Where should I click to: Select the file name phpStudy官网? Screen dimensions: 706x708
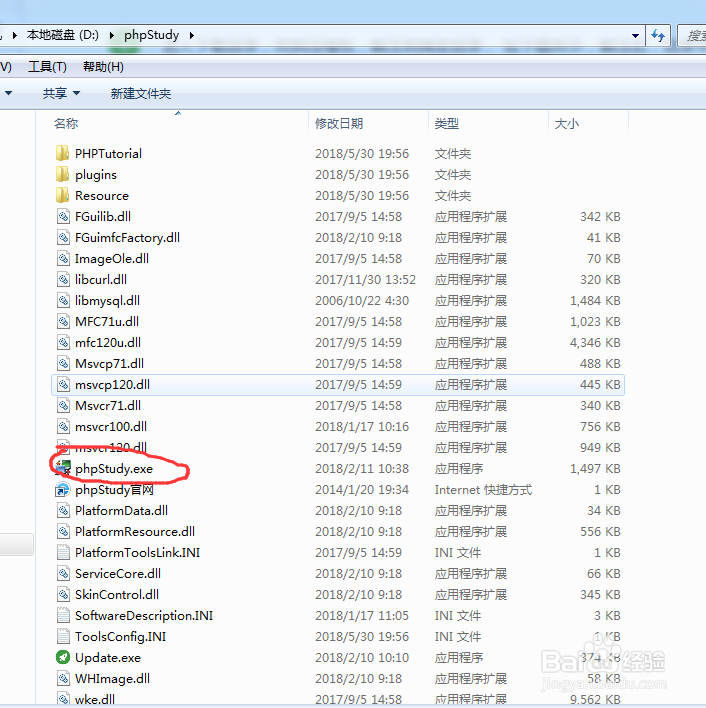pos(114,489)
